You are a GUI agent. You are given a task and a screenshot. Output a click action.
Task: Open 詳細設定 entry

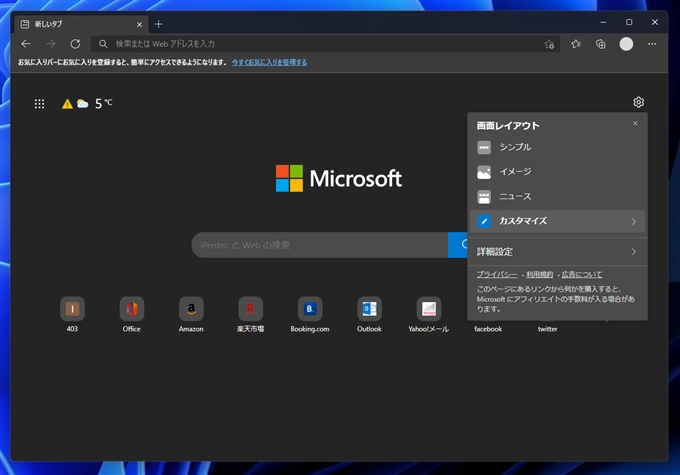557,252
